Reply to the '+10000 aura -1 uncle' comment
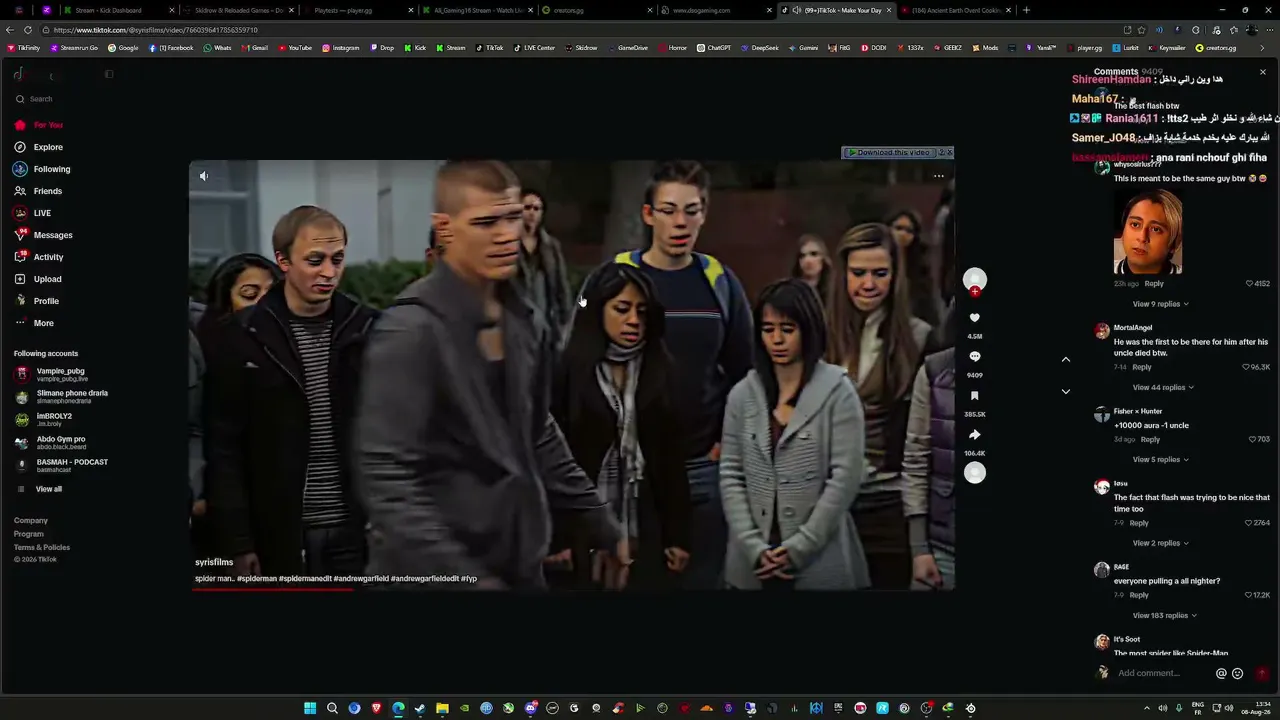This screenshot has height=720, width=1280. click(x=1151, y=439)
